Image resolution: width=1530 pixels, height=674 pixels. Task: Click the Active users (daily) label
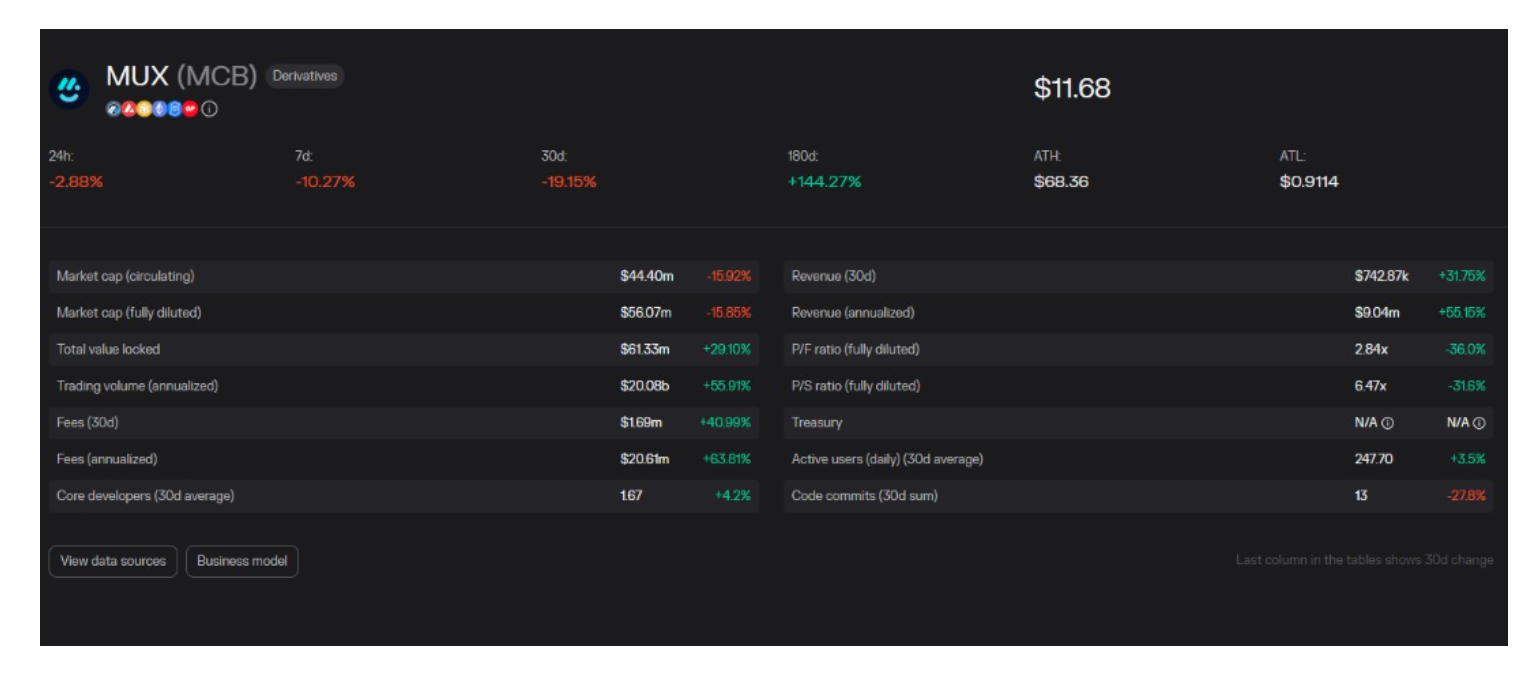tap(887, 459)
